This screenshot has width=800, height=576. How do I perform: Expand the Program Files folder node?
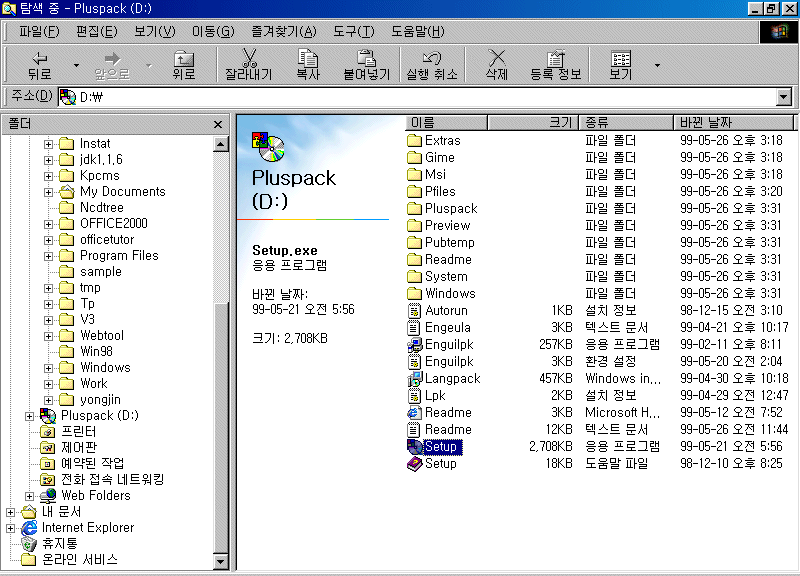48,256
